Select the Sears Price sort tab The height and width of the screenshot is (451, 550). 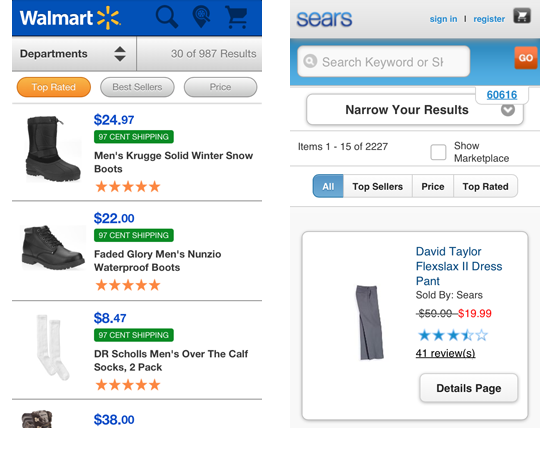(x=433, y=186)
